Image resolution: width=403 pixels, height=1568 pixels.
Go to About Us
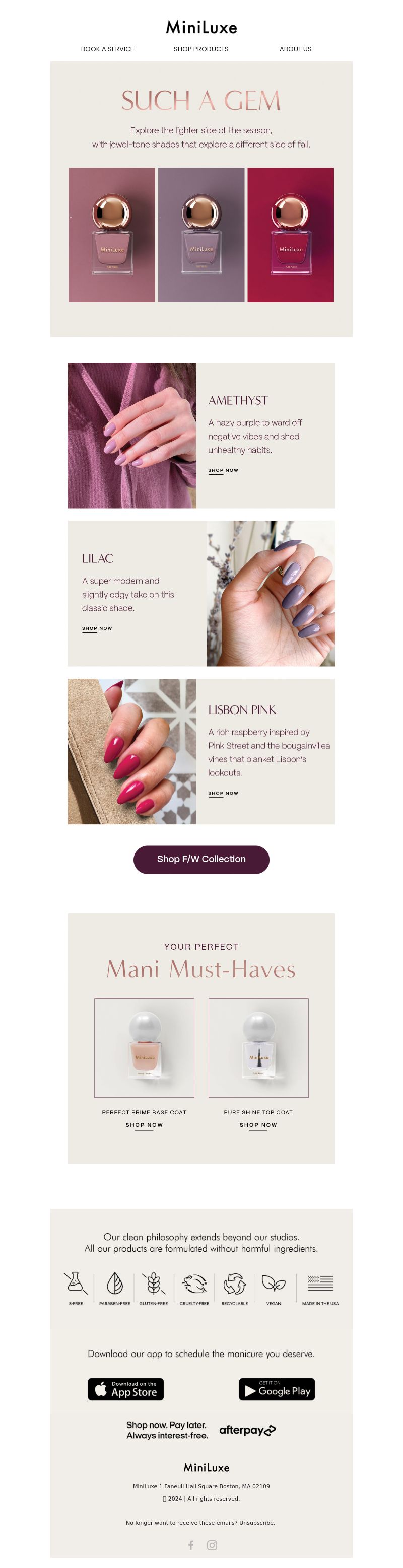pos(295,49)
